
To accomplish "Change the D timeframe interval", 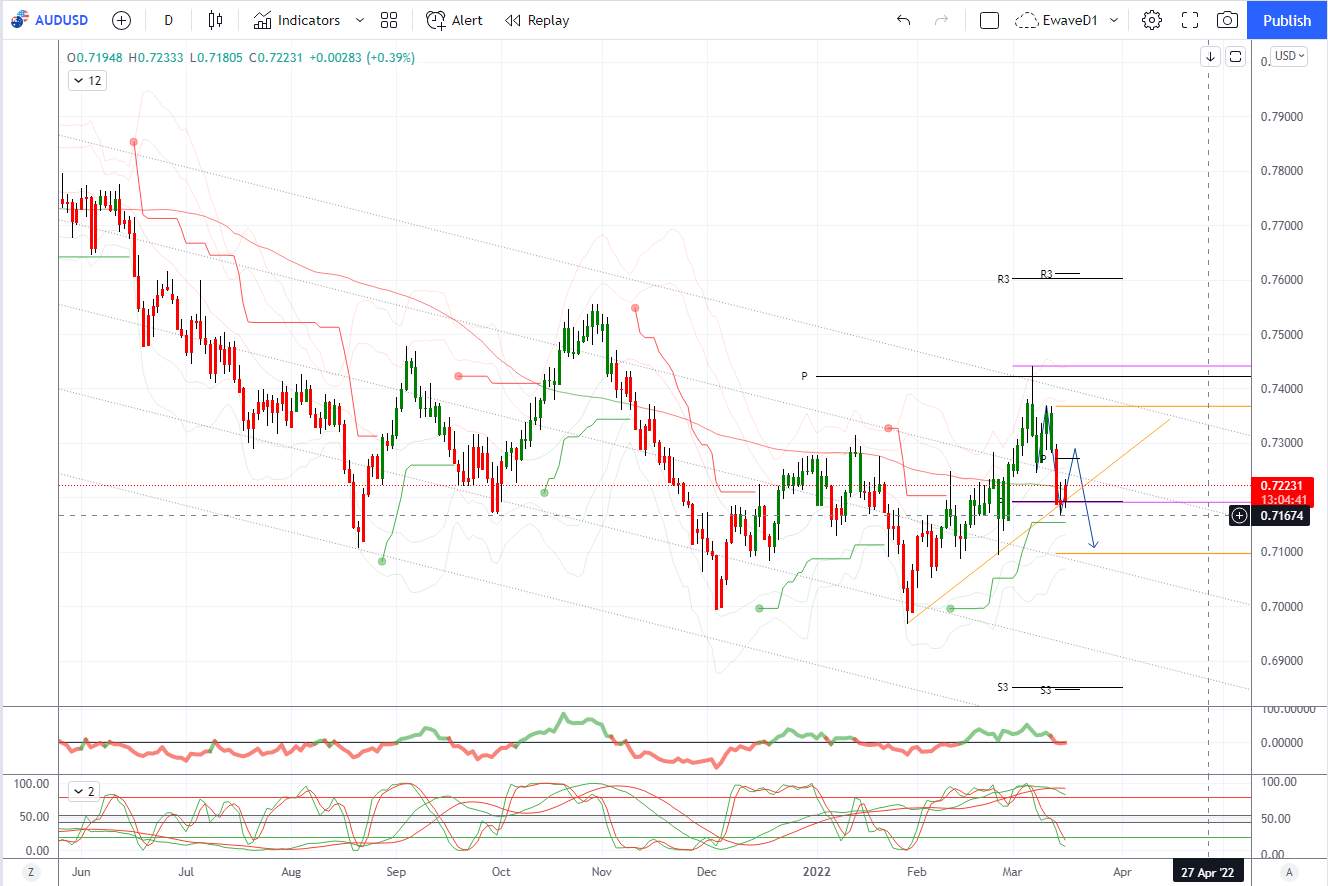I will tap(168, 20).
